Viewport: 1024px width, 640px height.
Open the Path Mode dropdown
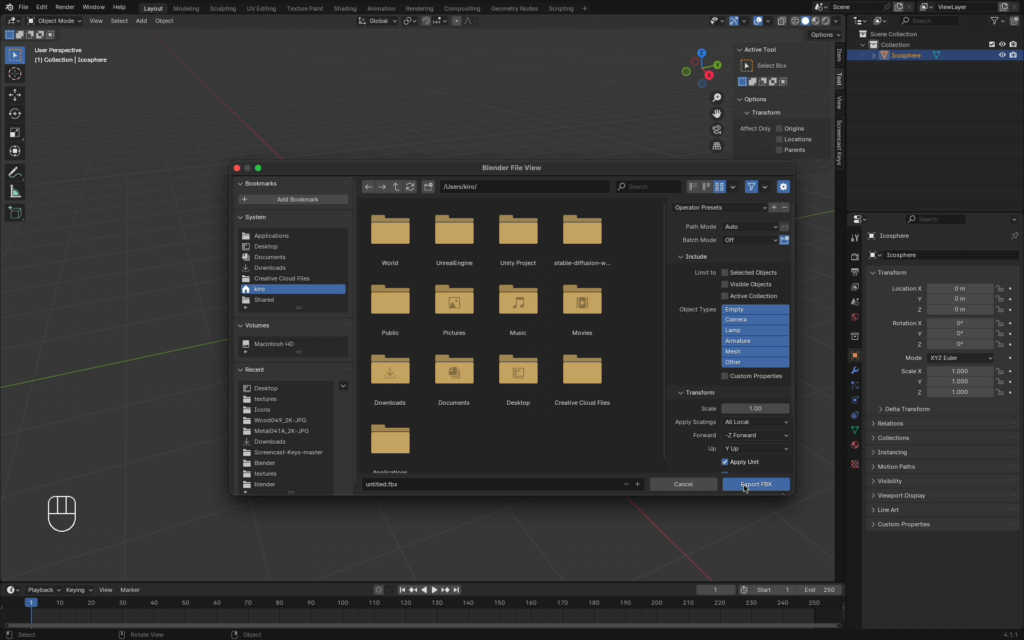click(x=750, y=227)
